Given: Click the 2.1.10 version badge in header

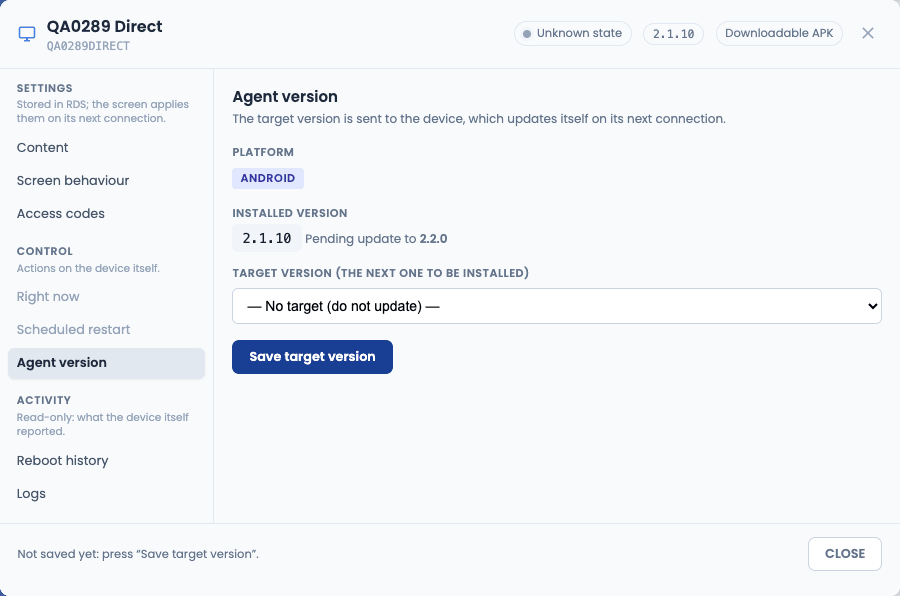Looking at the screenshot, I should coord(673,34).
